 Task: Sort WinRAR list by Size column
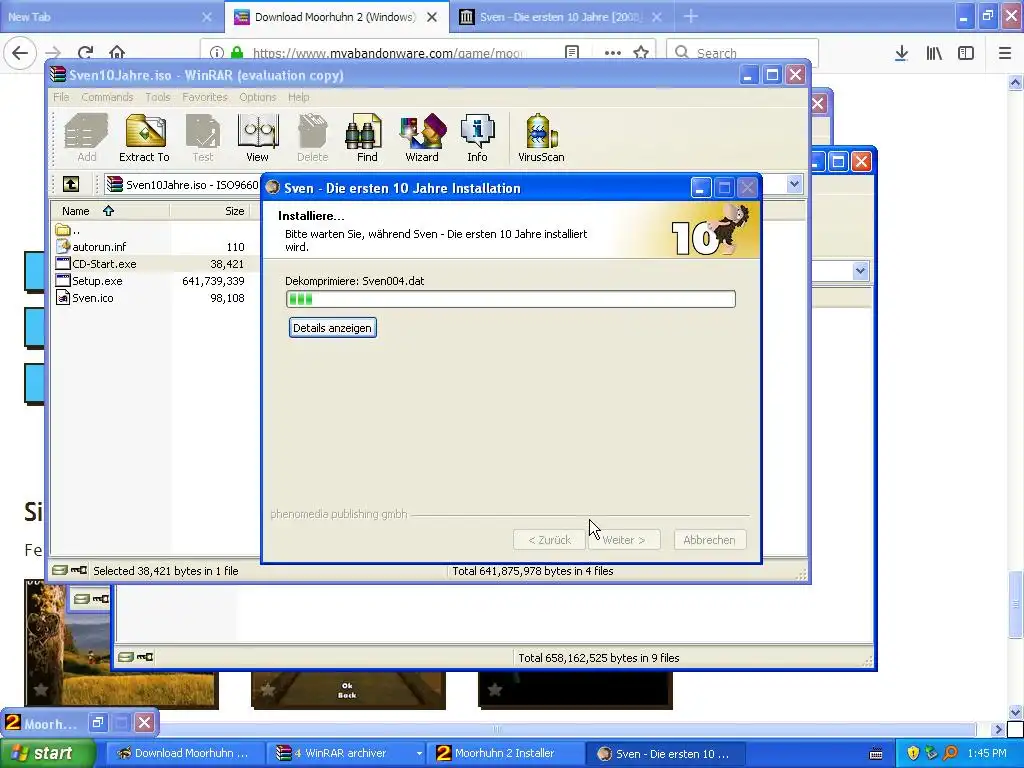[x=209, y=211]
